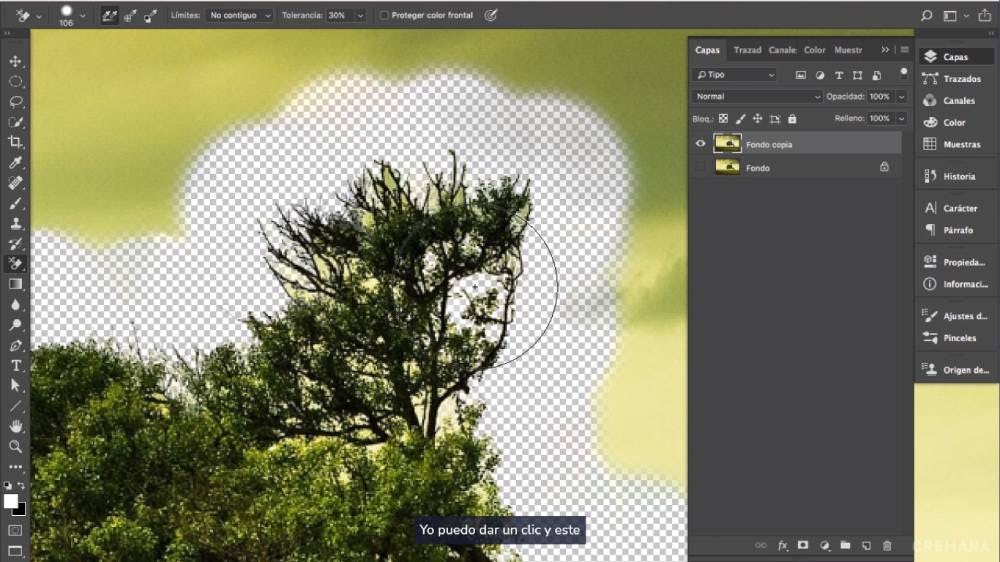Create new layer using bottom panel icon
The width and height of the screenshot is (1000, 562).
click(866, 545)
